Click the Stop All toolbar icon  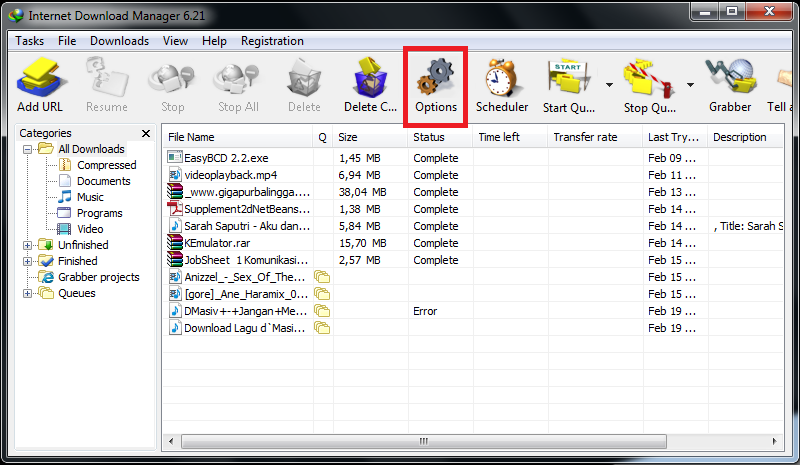point(237,79)
